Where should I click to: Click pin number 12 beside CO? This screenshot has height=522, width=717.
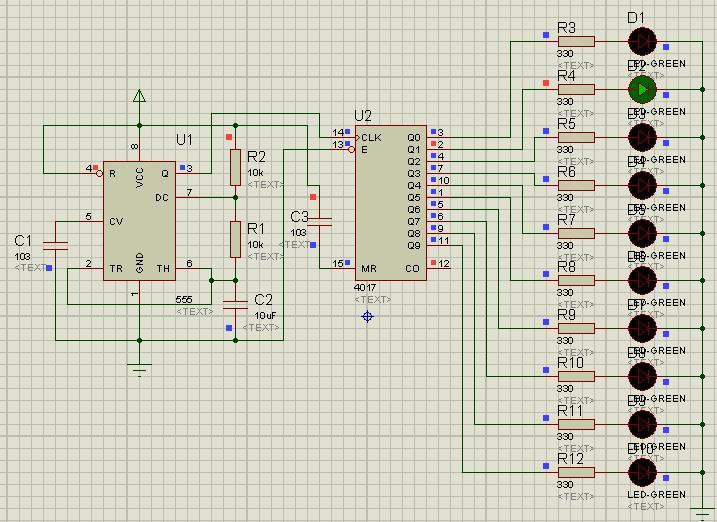(444, 263)
